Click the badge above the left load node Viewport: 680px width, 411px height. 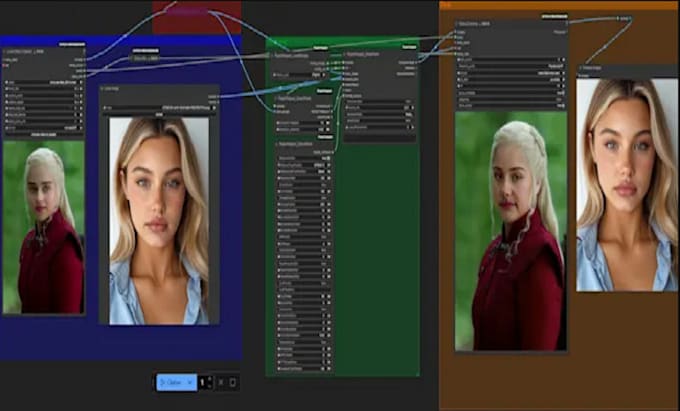coord(73,43)
